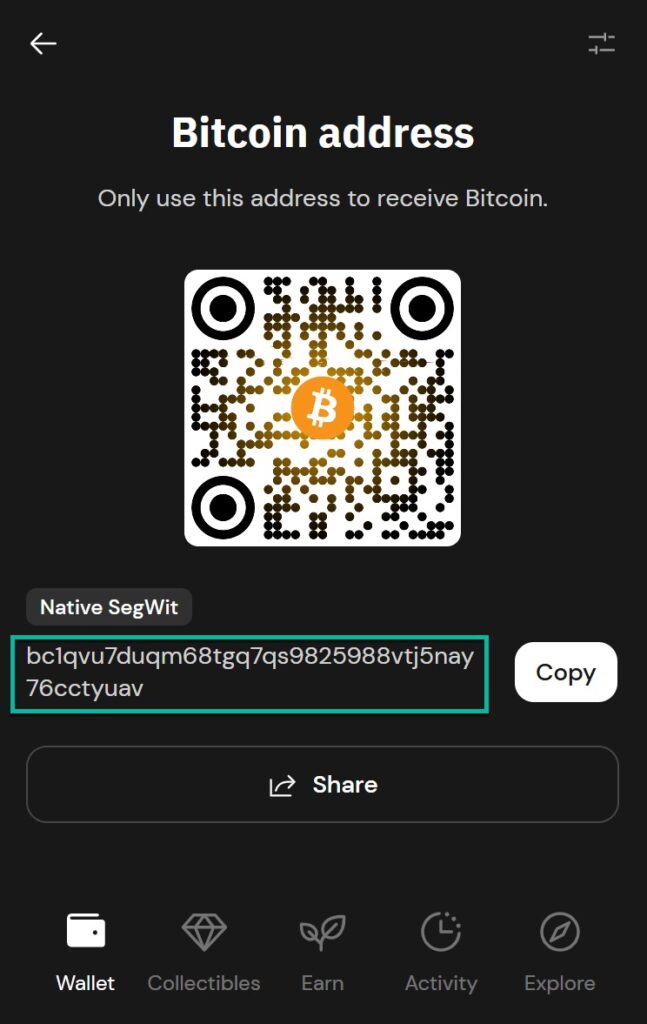Click the Share button text

[x=345, y=784]
